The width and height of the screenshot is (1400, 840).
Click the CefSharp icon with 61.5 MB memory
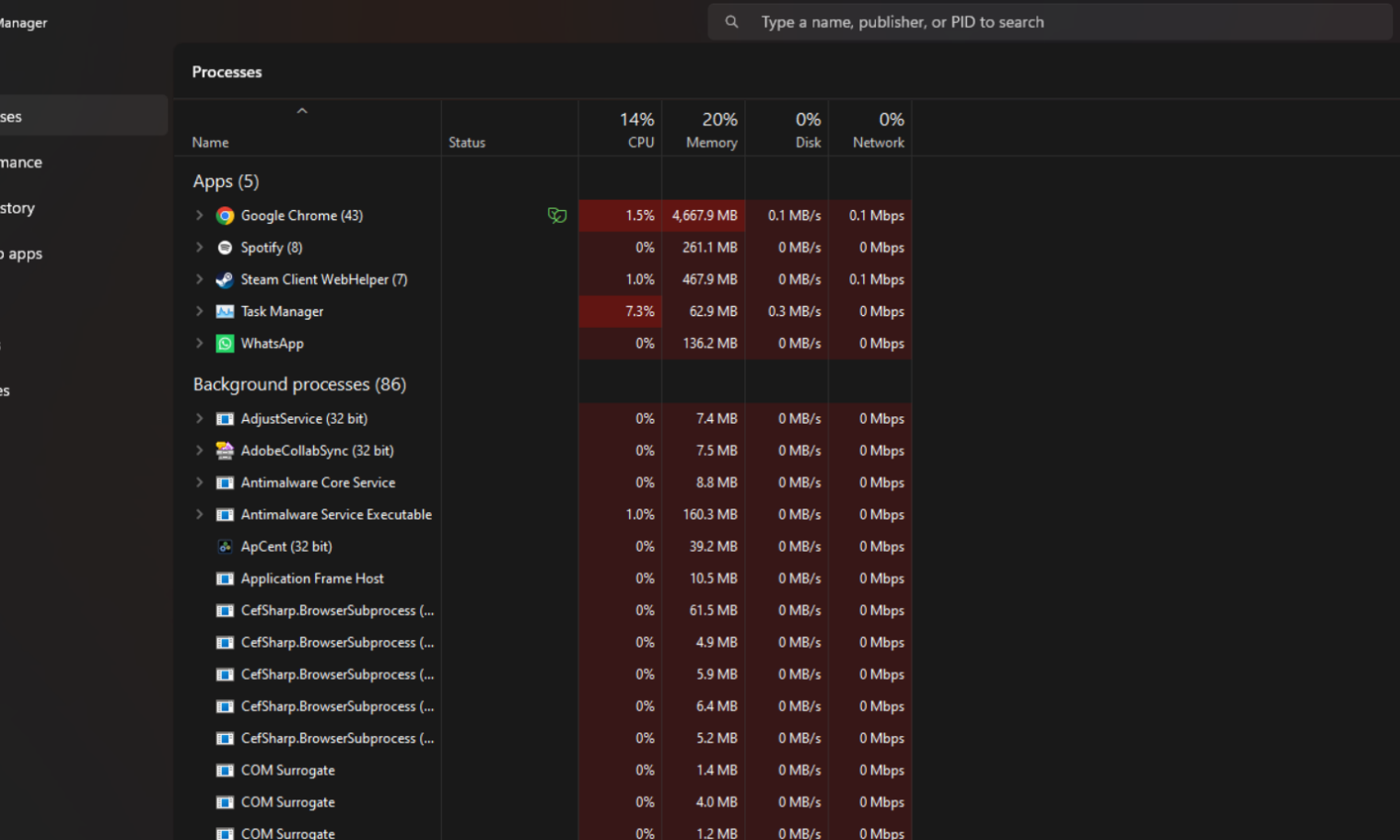pos(225,611)
